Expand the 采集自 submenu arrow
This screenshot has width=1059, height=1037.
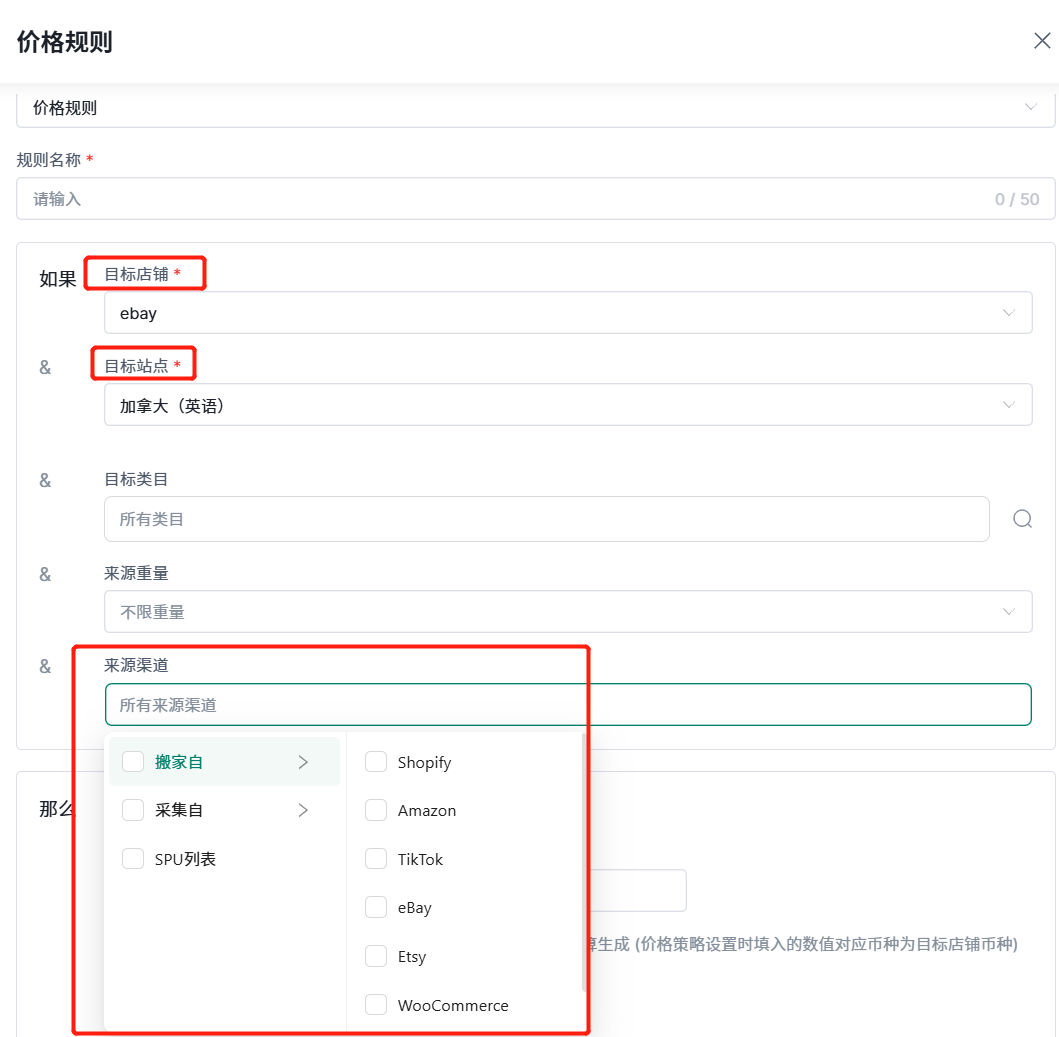(x=303, y=810)
